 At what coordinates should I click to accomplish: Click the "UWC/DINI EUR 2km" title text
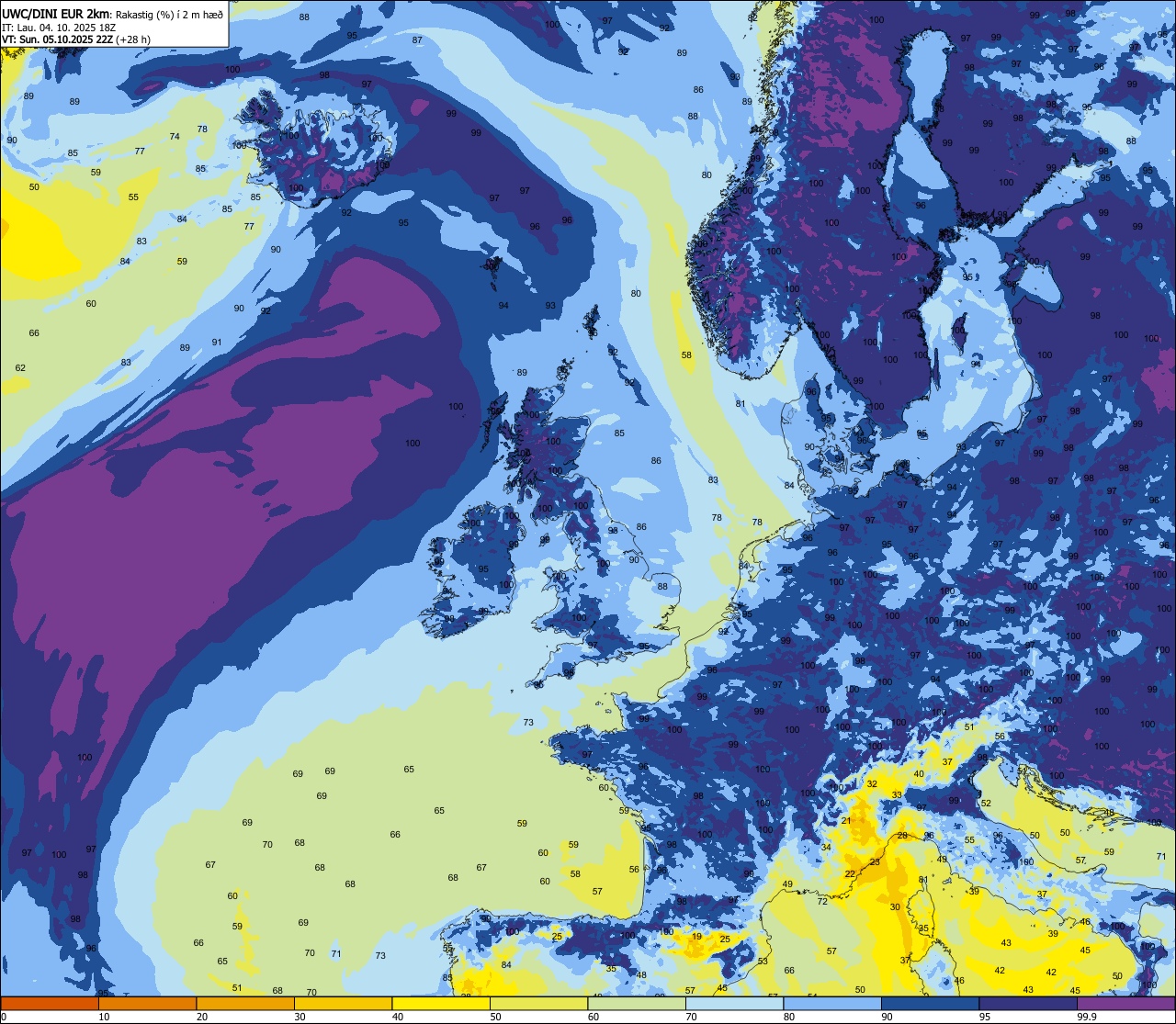(56, 13)
